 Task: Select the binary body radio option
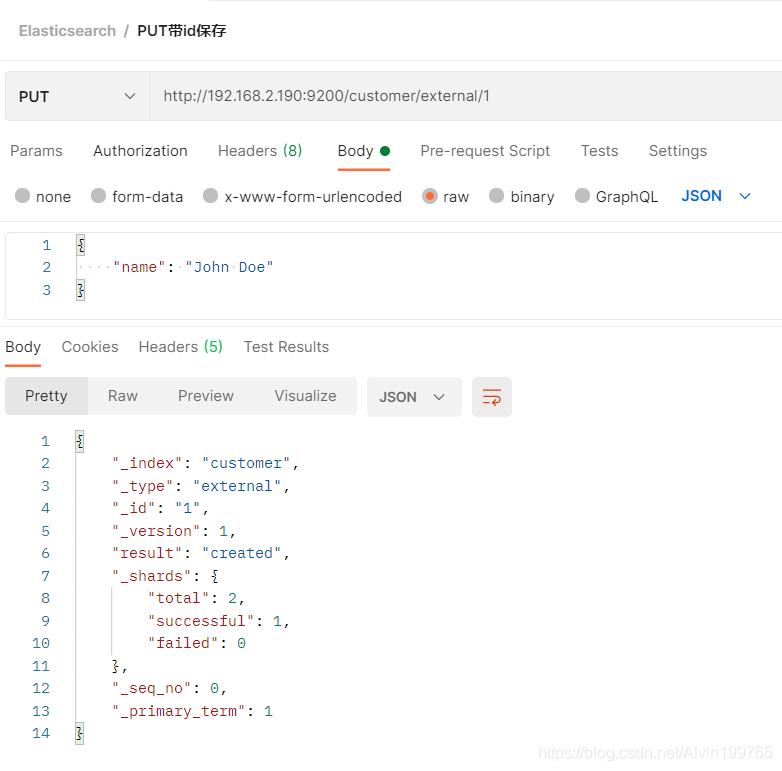tap(496, 195)
